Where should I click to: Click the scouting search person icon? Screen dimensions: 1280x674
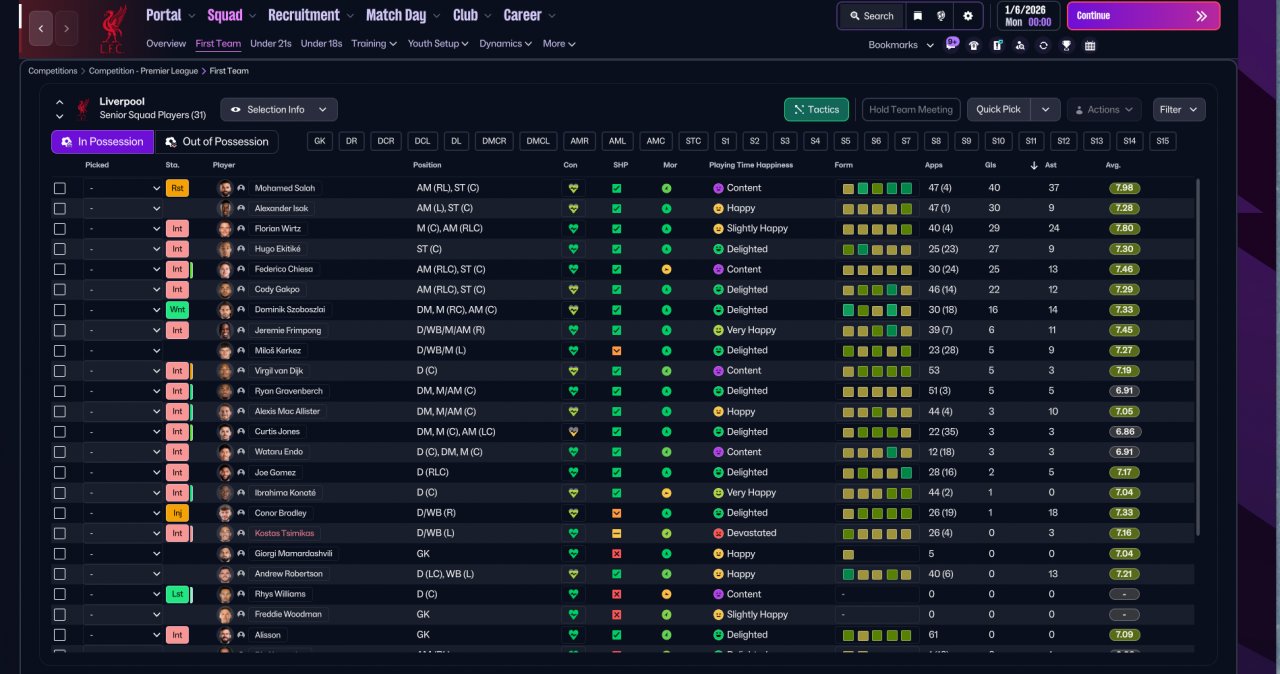[1020, 45]
